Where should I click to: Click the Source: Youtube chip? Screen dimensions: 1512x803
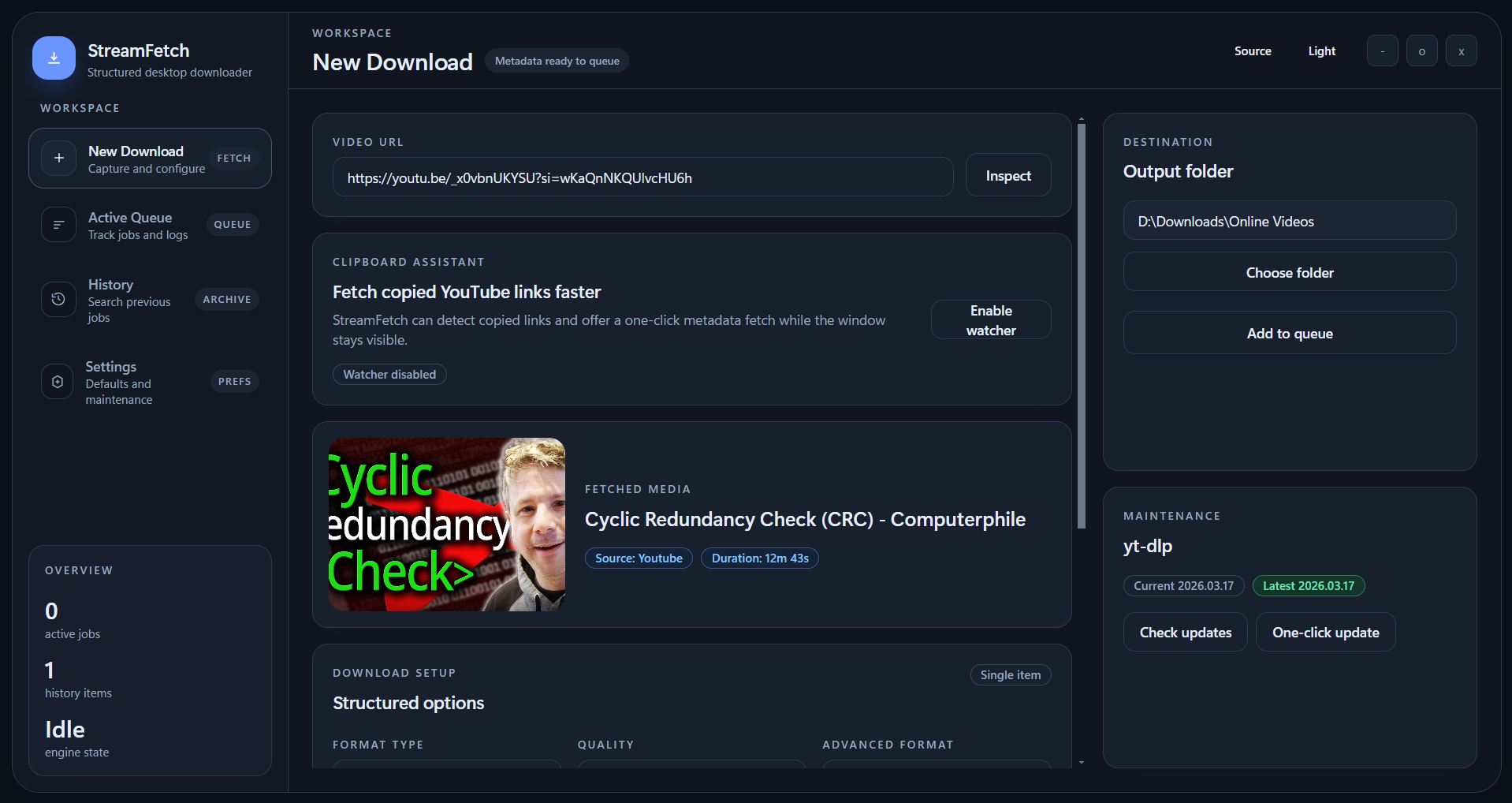tap(639, 558)
